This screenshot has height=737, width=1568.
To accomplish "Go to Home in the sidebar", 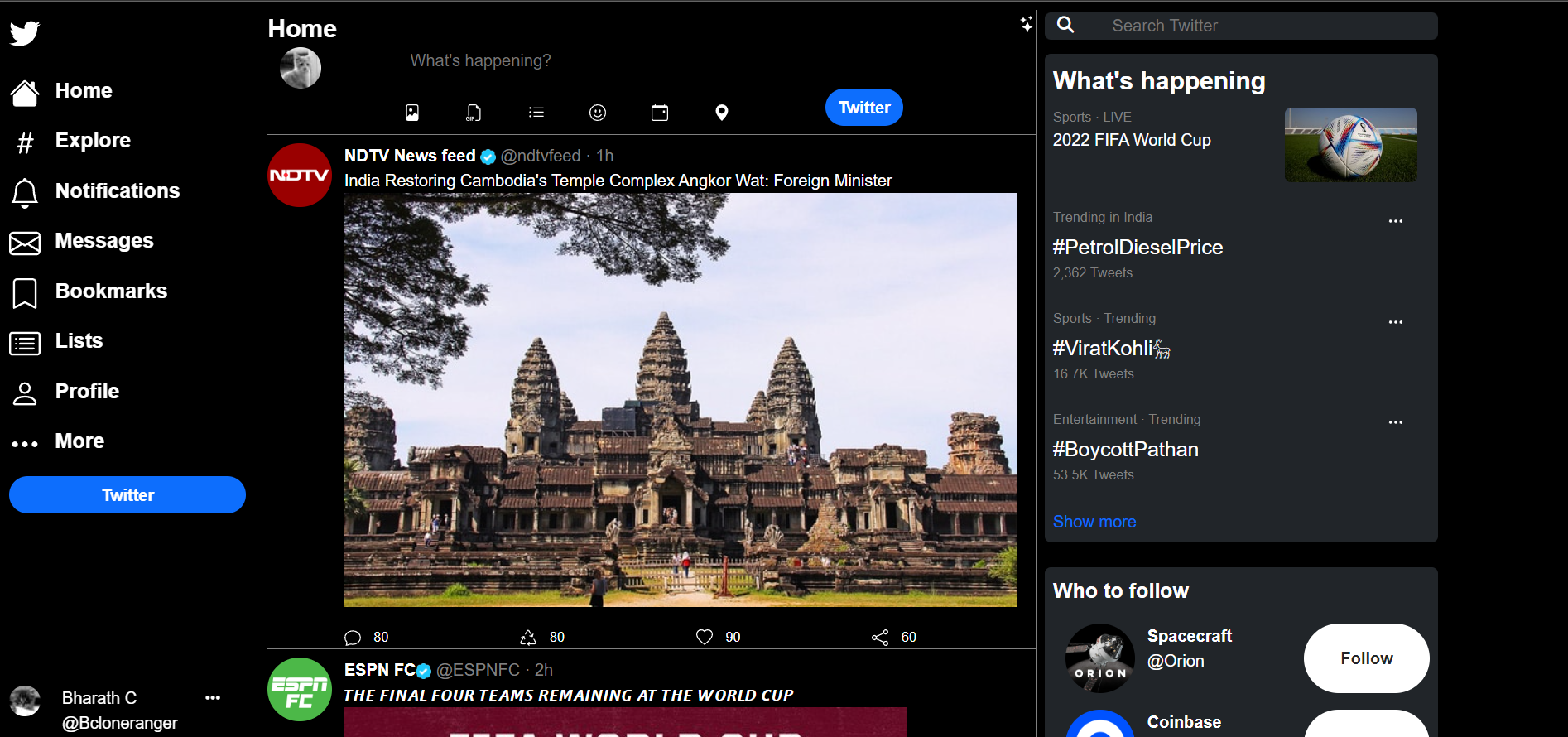I will click(x=84, y=90).
